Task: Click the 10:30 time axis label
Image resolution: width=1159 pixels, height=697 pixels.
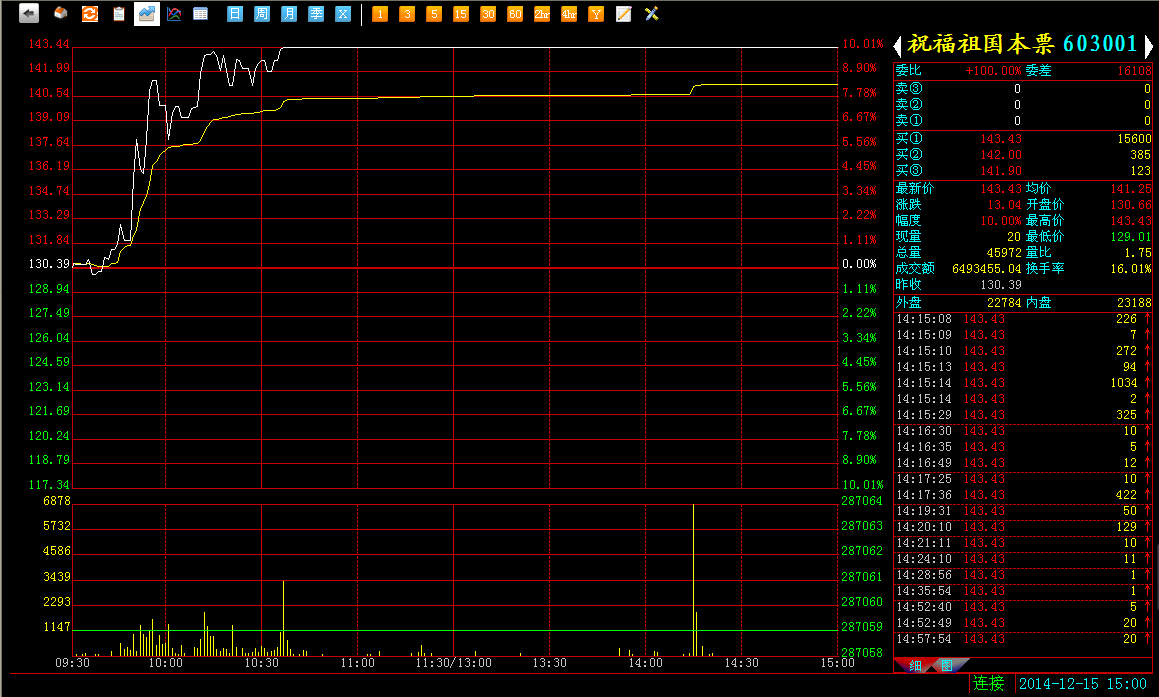Action: [262, 663]
